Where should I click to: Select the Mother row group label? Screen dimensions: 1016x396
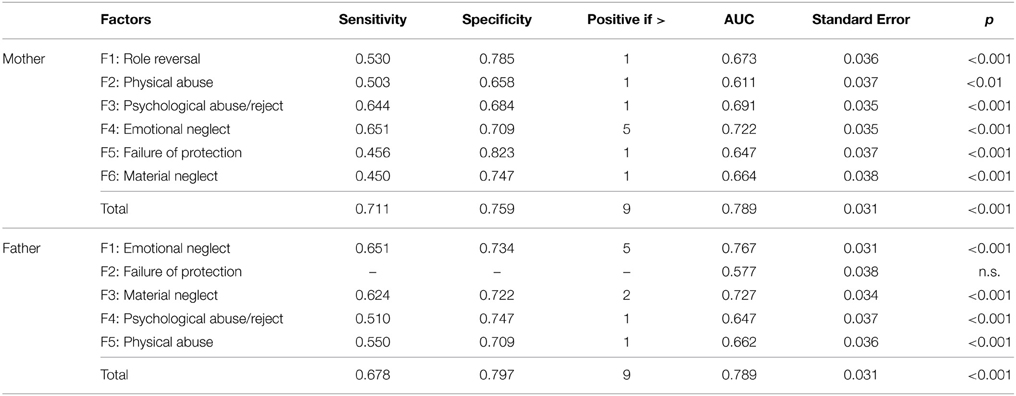(23, 59)
